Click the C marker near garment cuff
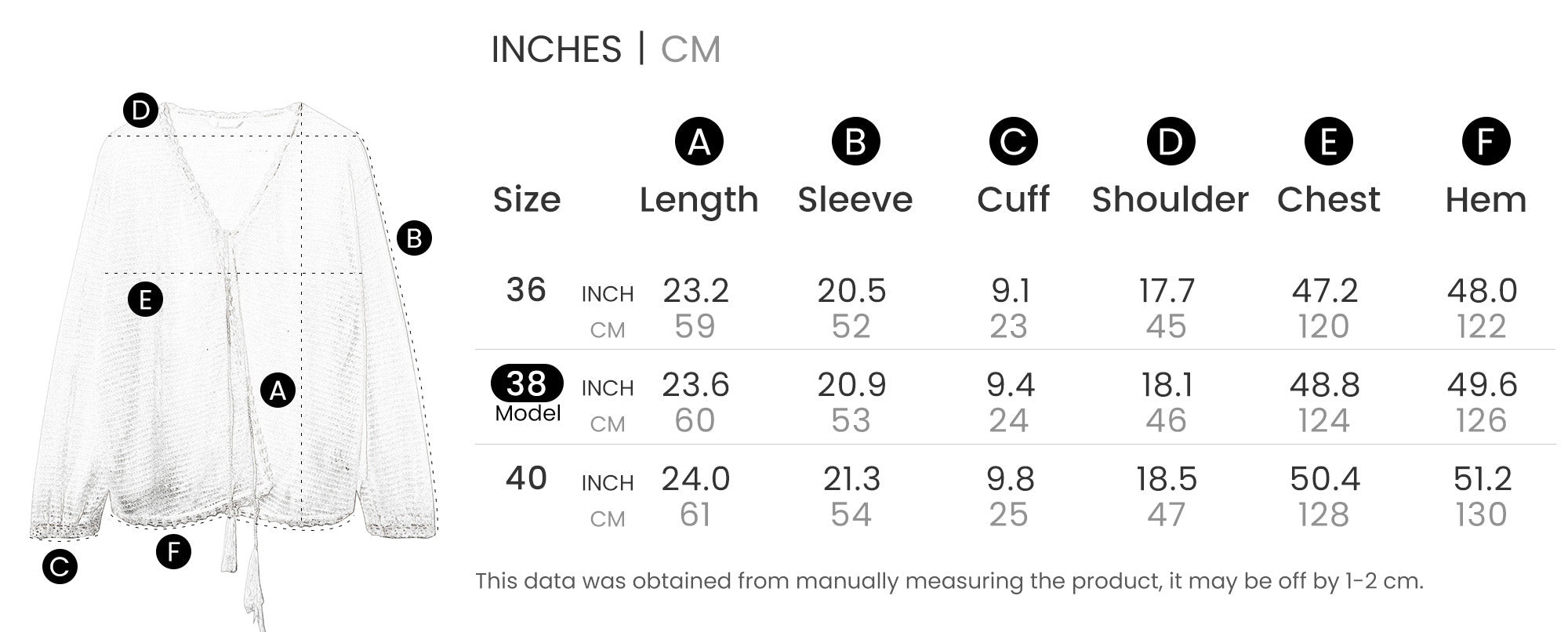 [60, 566]
